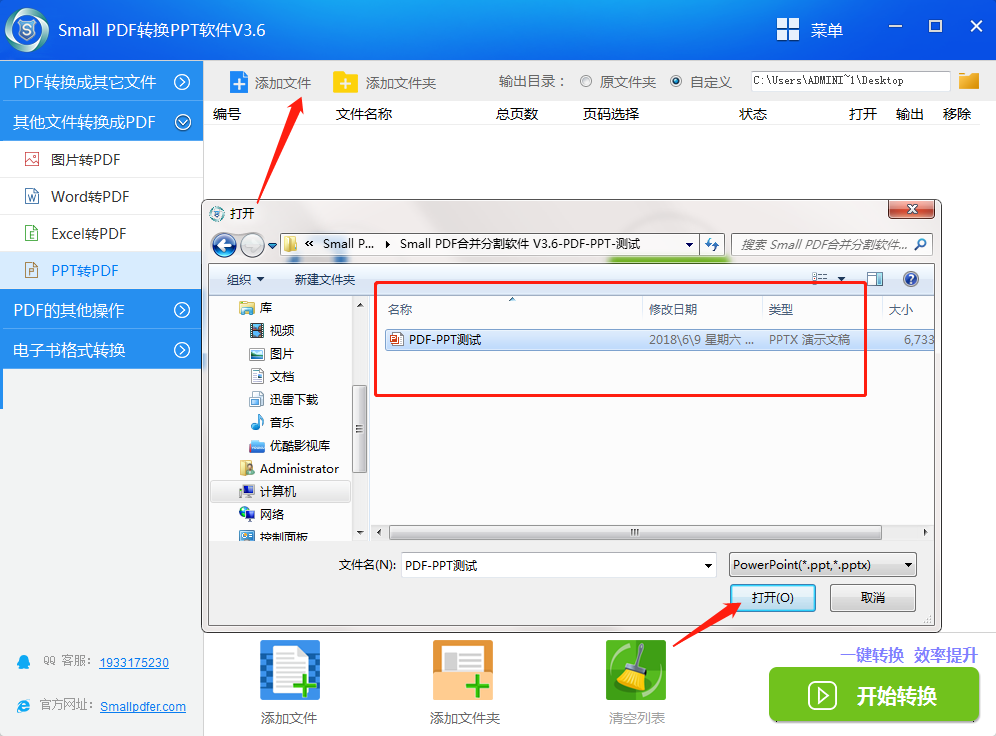Choose 图片转PDF in the sidebar
The height and width of the screenshot is (736, 996).
[102, 159]
